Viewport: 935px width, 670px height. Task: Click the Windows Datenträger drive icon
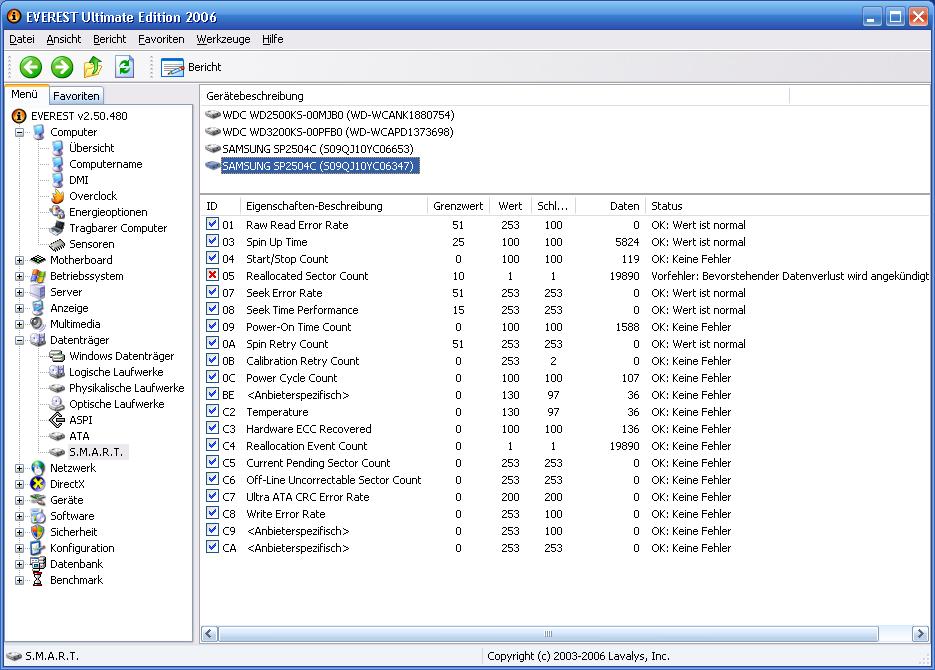[57, 356]
